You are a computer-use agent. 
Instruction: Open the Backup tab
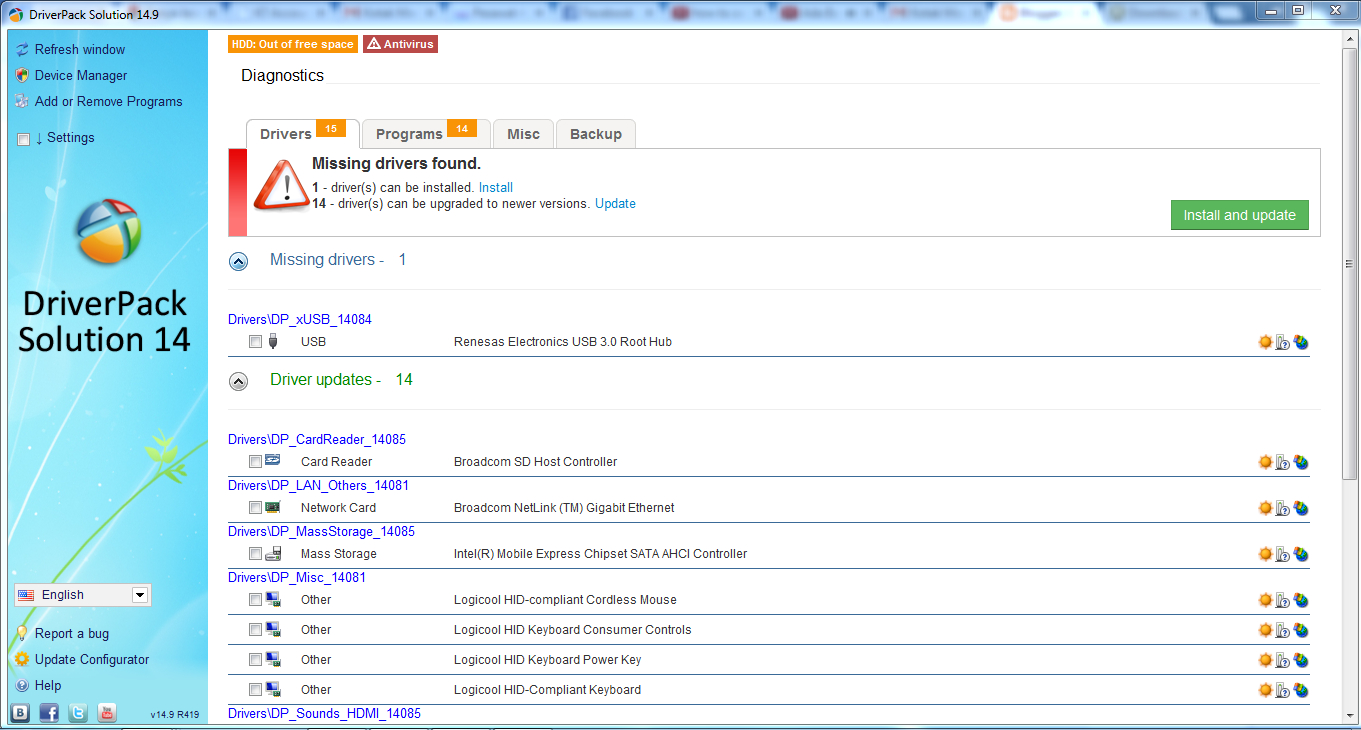(596, 133)
